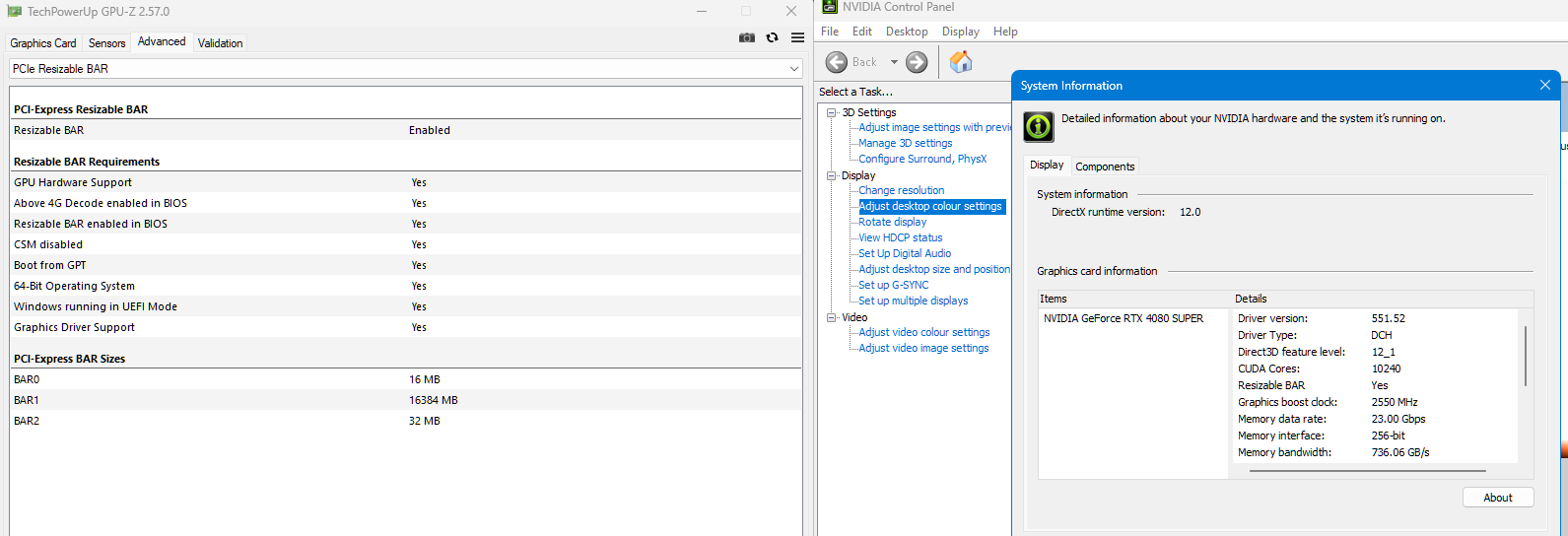Image resolution: width=1568 pixels, height=536 pixels.
Task: Open the PCIe Resizable BAR dropdown
Action: click(405, 69)
